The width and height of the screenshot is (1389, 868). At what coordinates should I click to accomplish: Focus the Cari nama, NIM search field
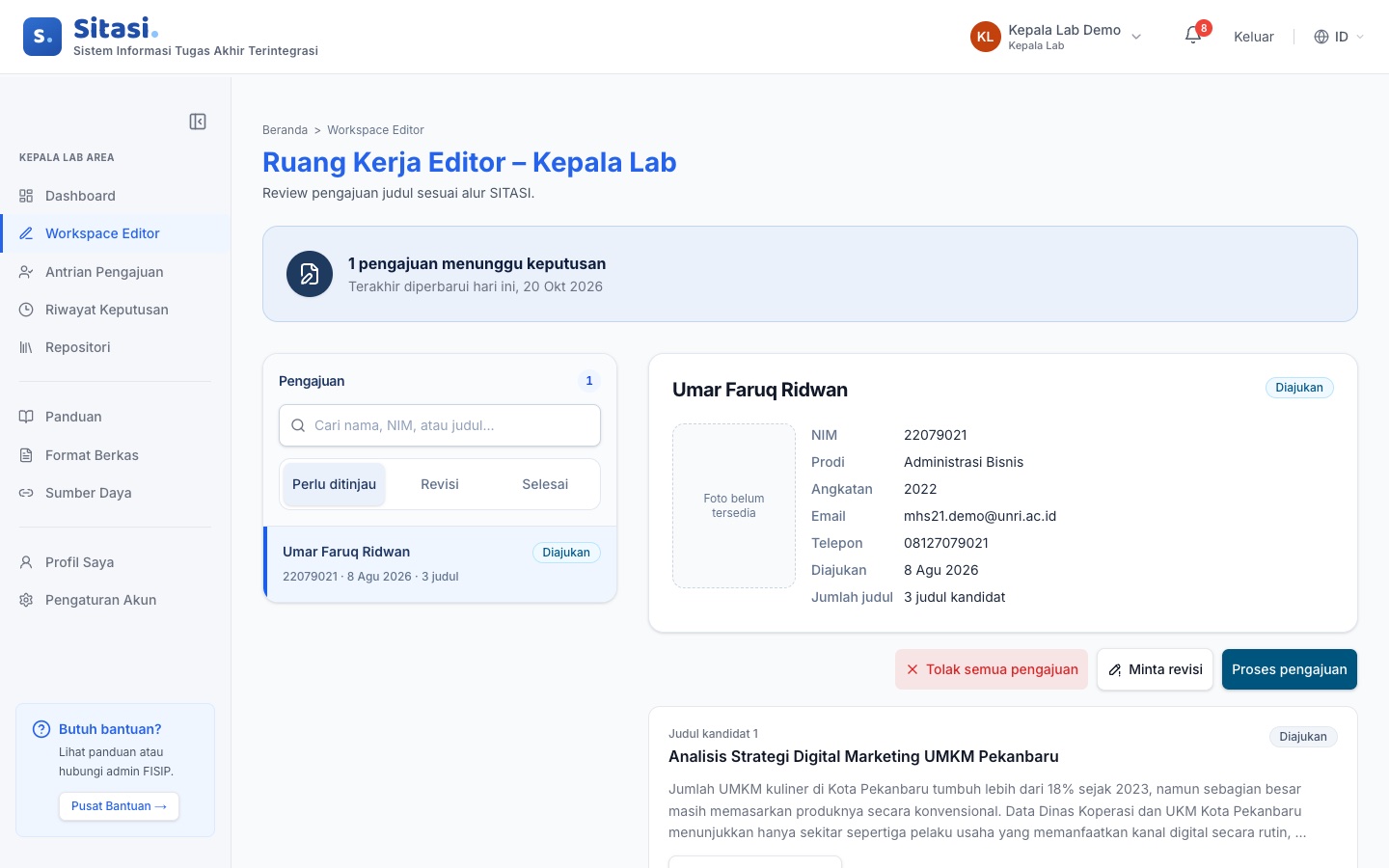coord(440,425)
